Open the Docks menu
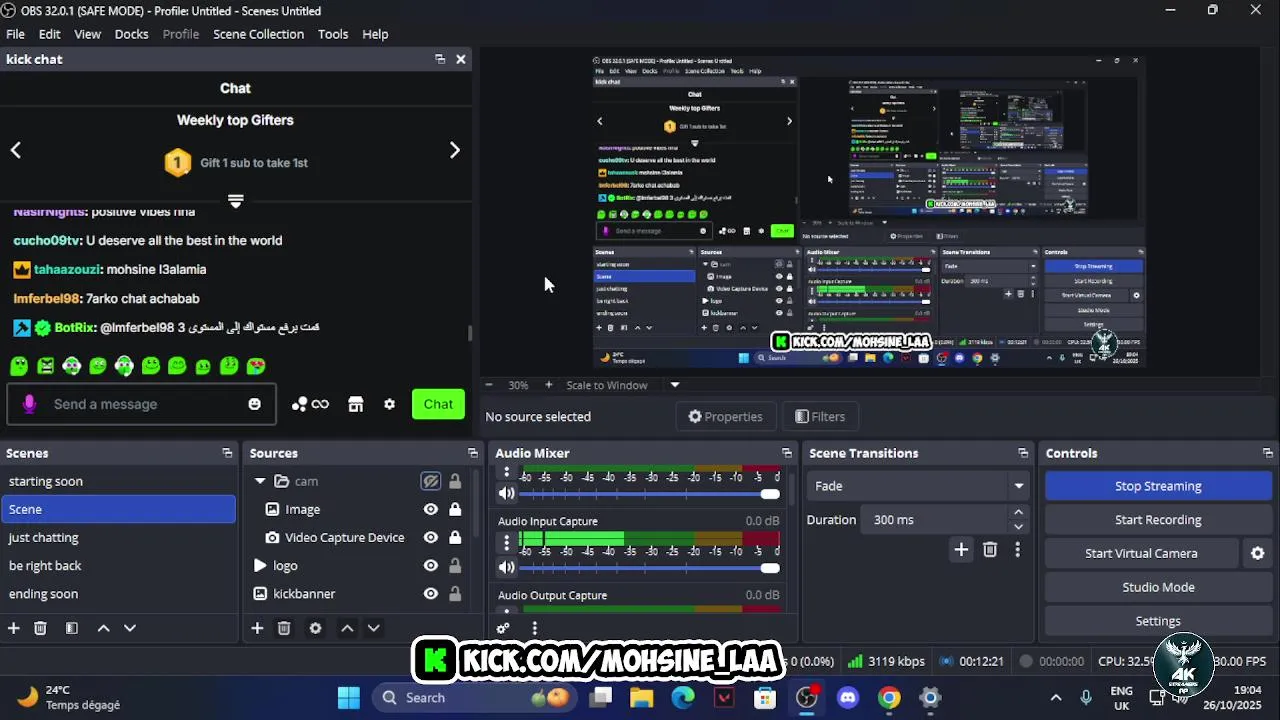 pos(132,34)
